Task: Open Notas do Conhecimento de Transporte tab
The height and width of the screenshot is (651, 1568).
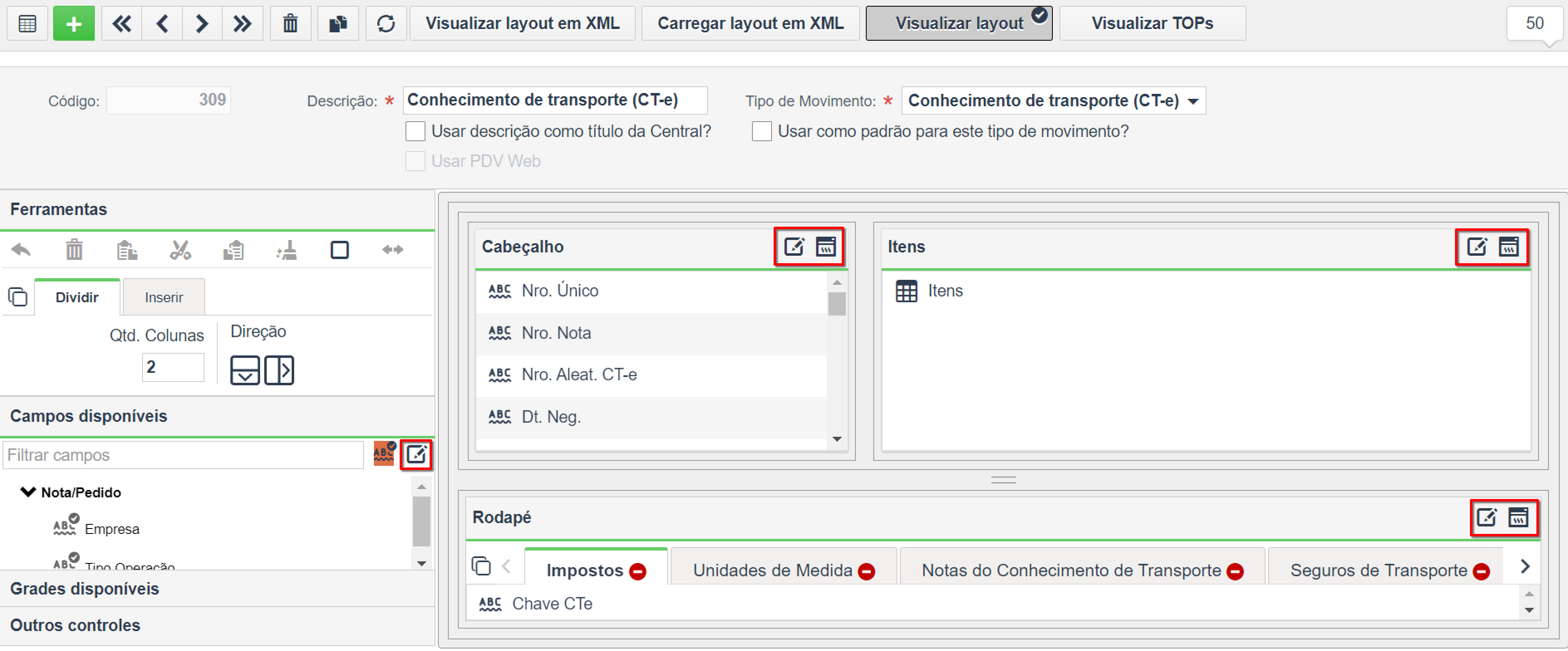Action: 1072,570
